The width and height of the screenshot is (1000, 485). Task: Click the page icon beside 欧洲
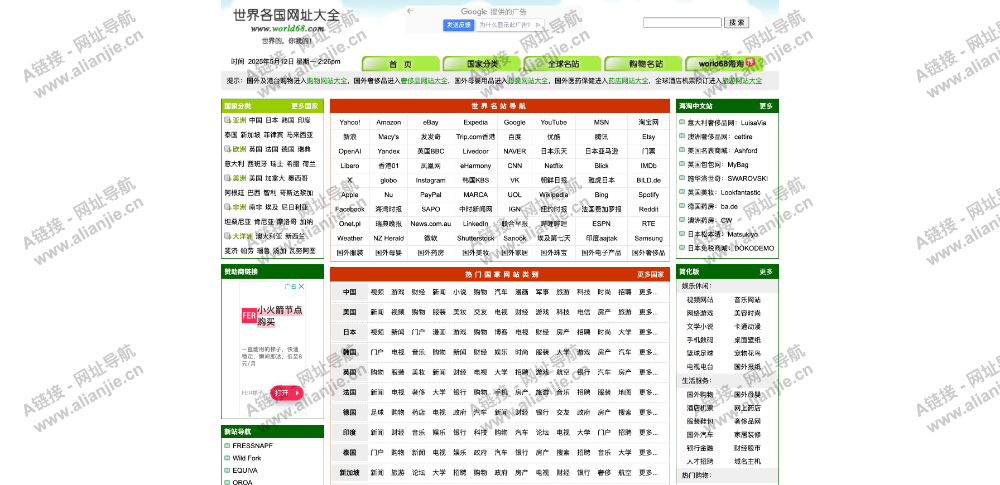click(x=227, y=149)
